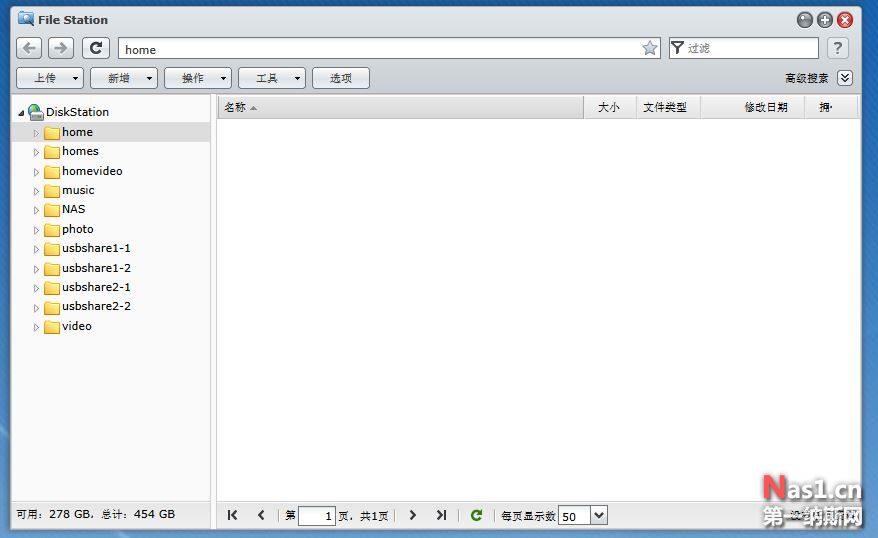Add current folder to favorites star

tap(650, 48)
